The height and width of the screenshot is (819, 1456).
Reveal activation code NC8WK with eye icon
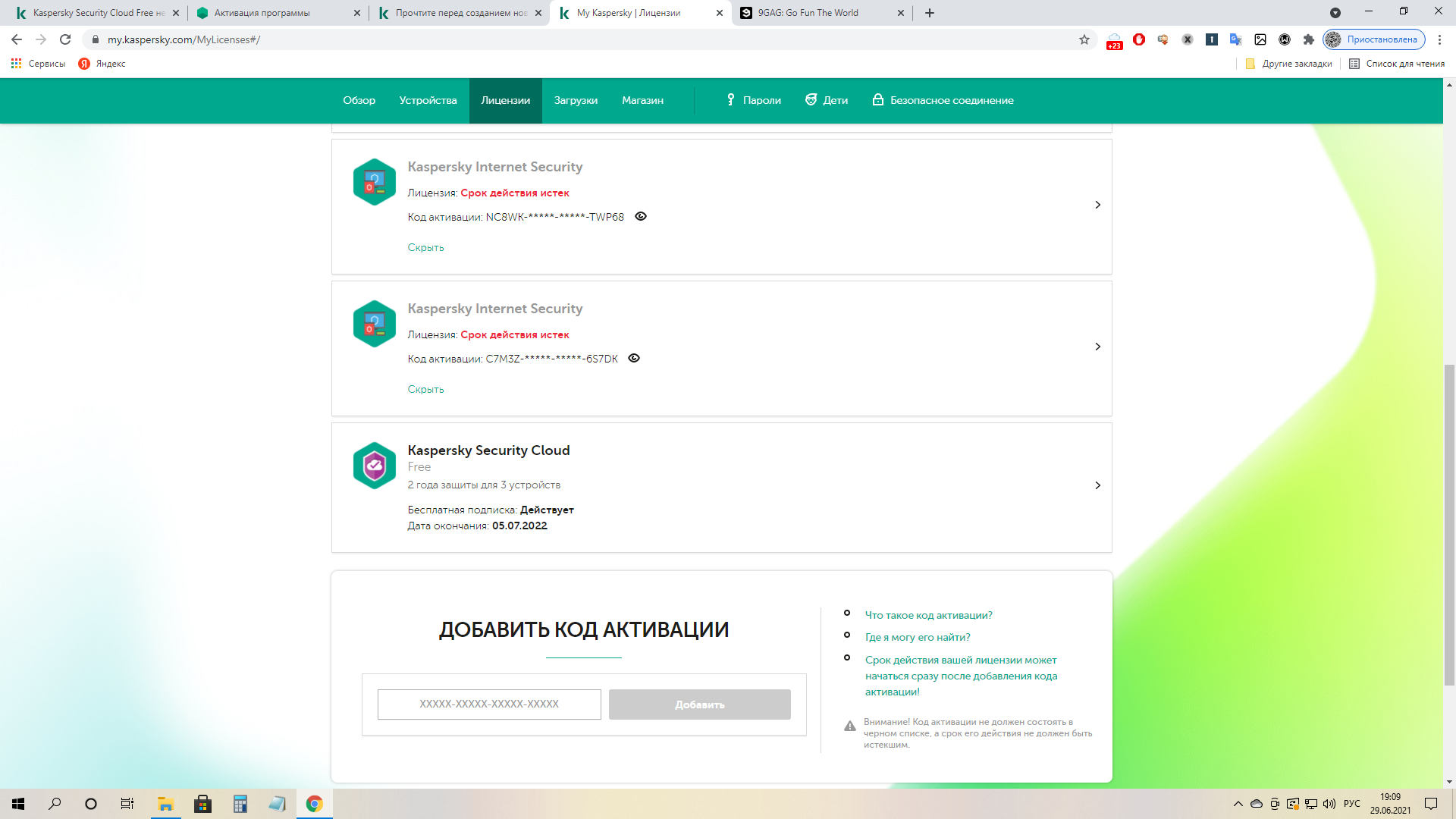[641, 216]
